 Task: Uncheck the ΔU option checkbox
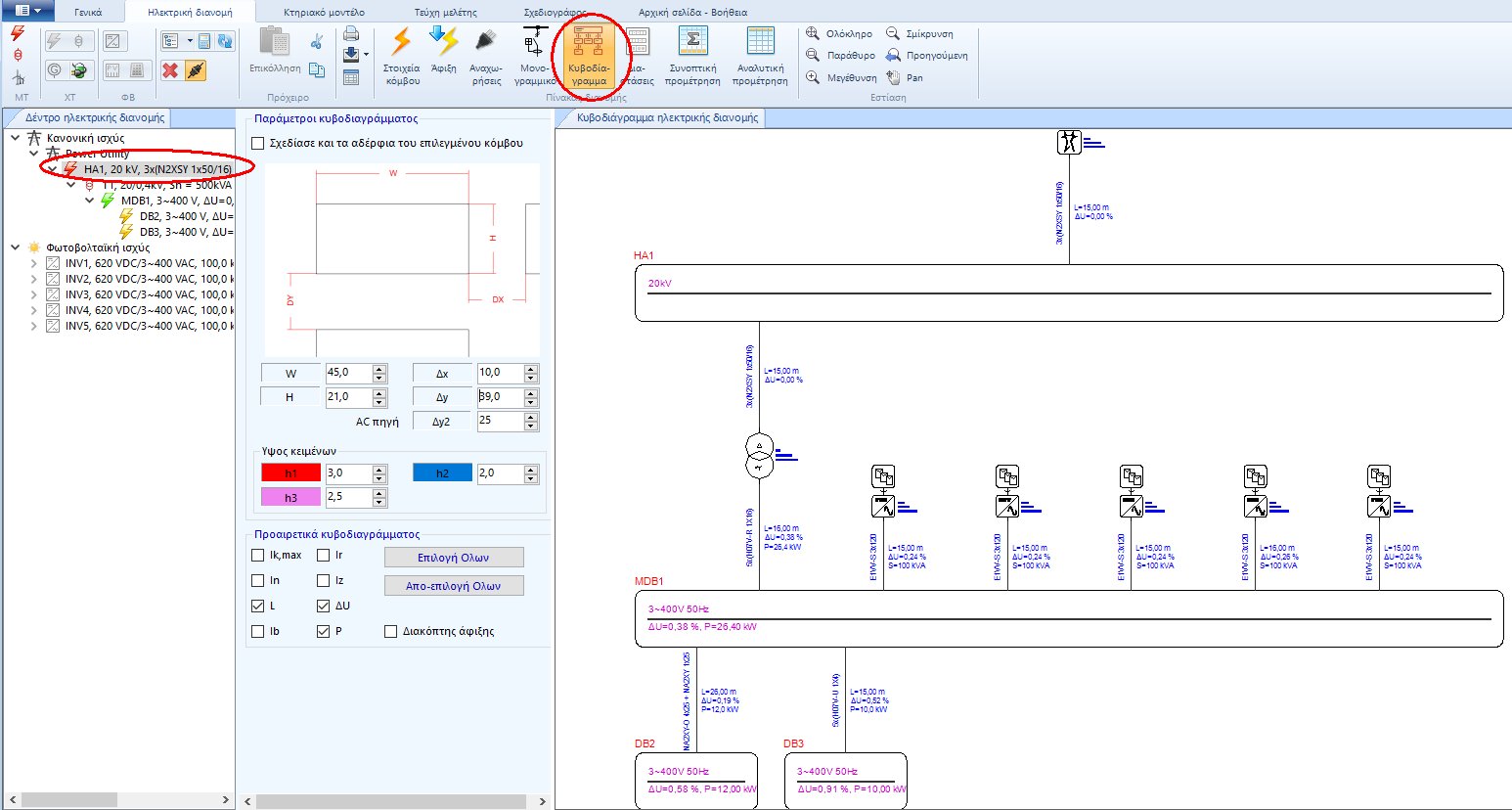323,607
